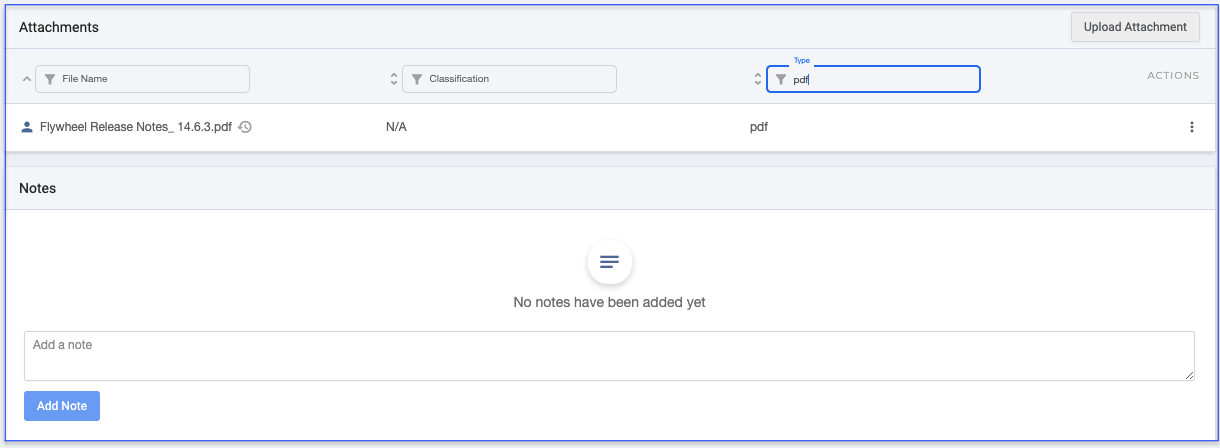Toggle sort arrows for Classification column
The width and height of the screenshot is (1220, 448).
click(x=393, y=79)
